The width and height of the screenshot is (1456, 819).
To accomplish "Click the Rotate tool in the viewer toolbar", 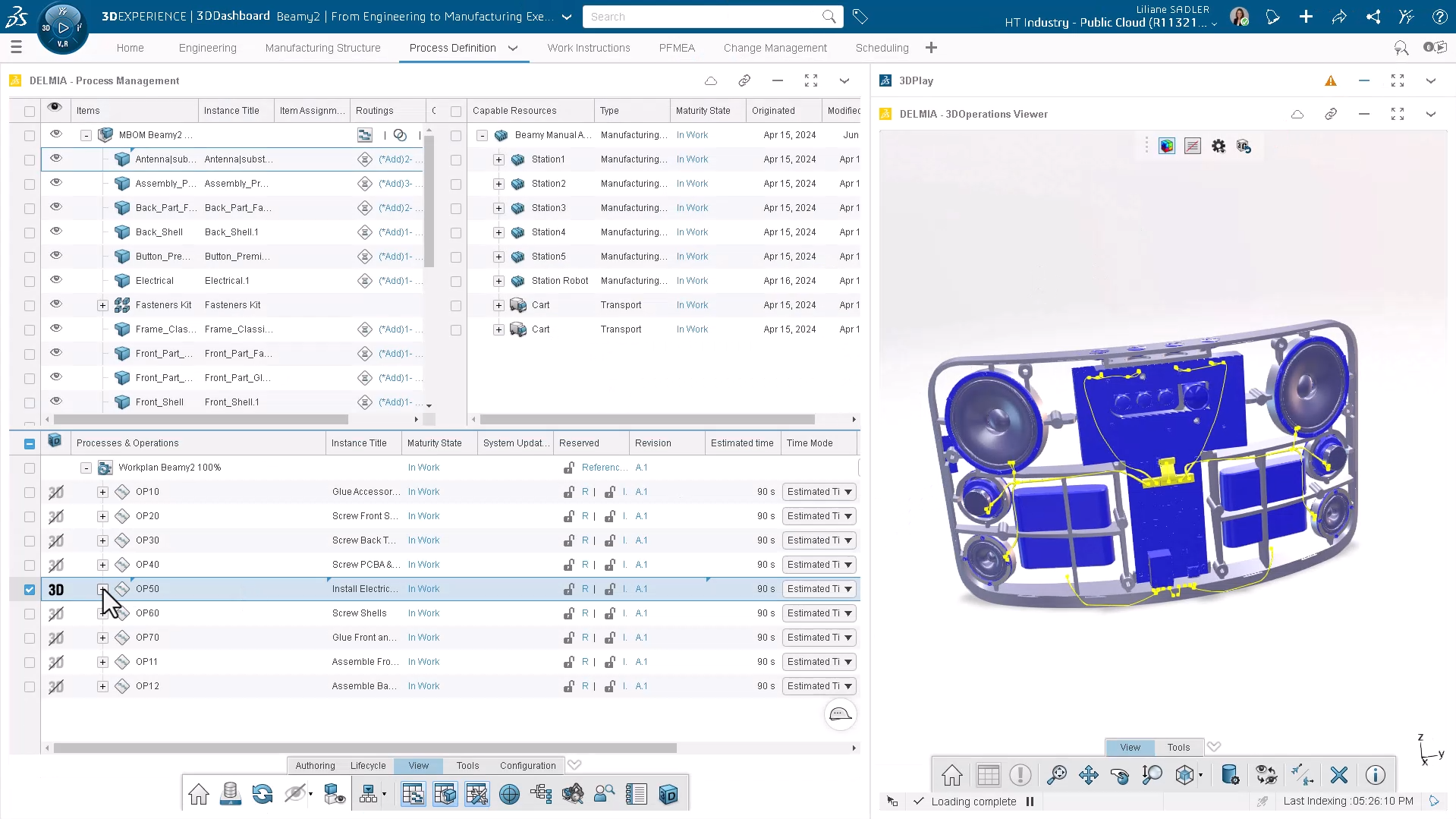I will click(1119, 775).
